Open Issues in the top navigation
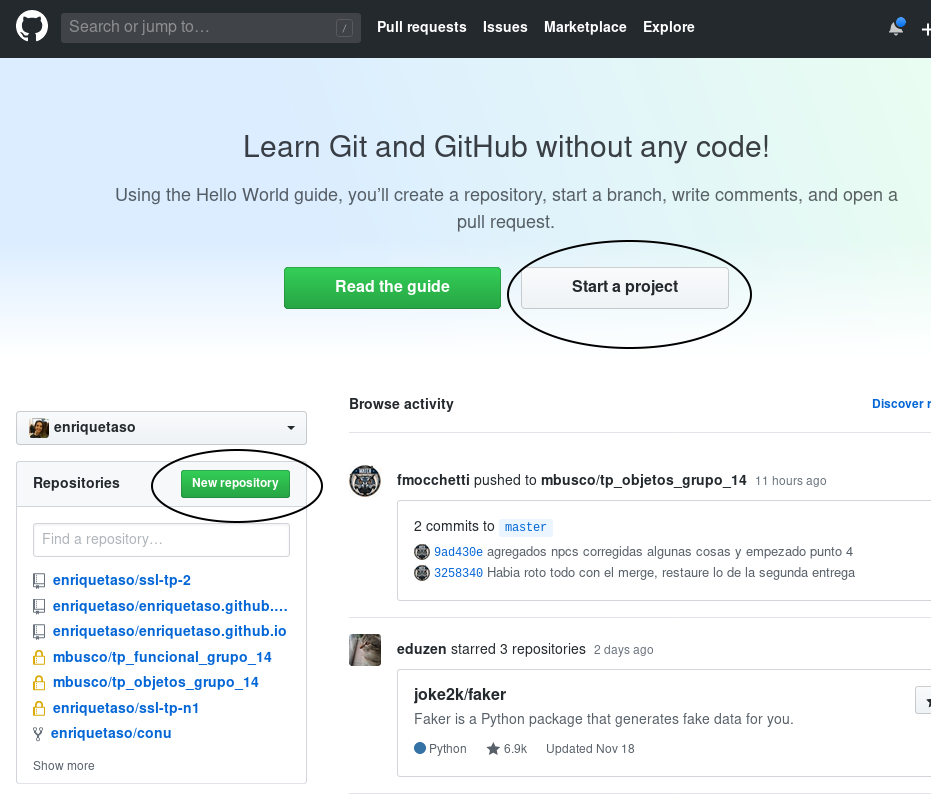The image size is (931, 799). 505,27
